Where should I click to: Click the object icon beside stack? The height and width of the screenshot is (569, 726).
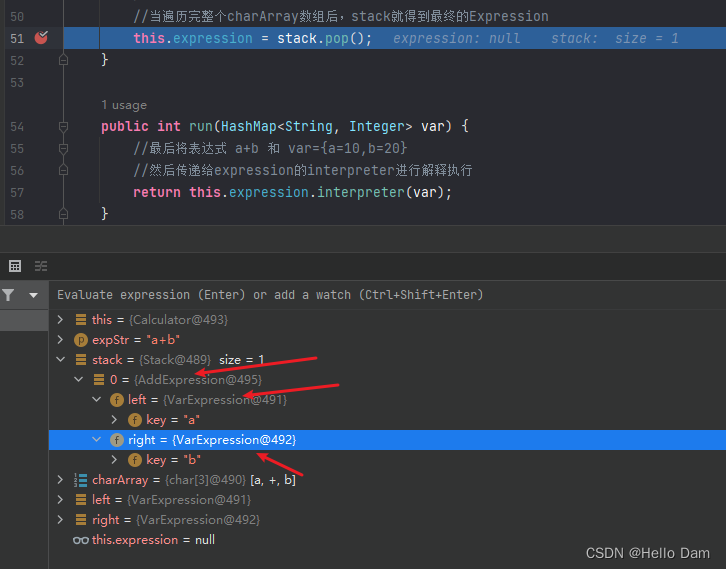click(x=81, y=360)
